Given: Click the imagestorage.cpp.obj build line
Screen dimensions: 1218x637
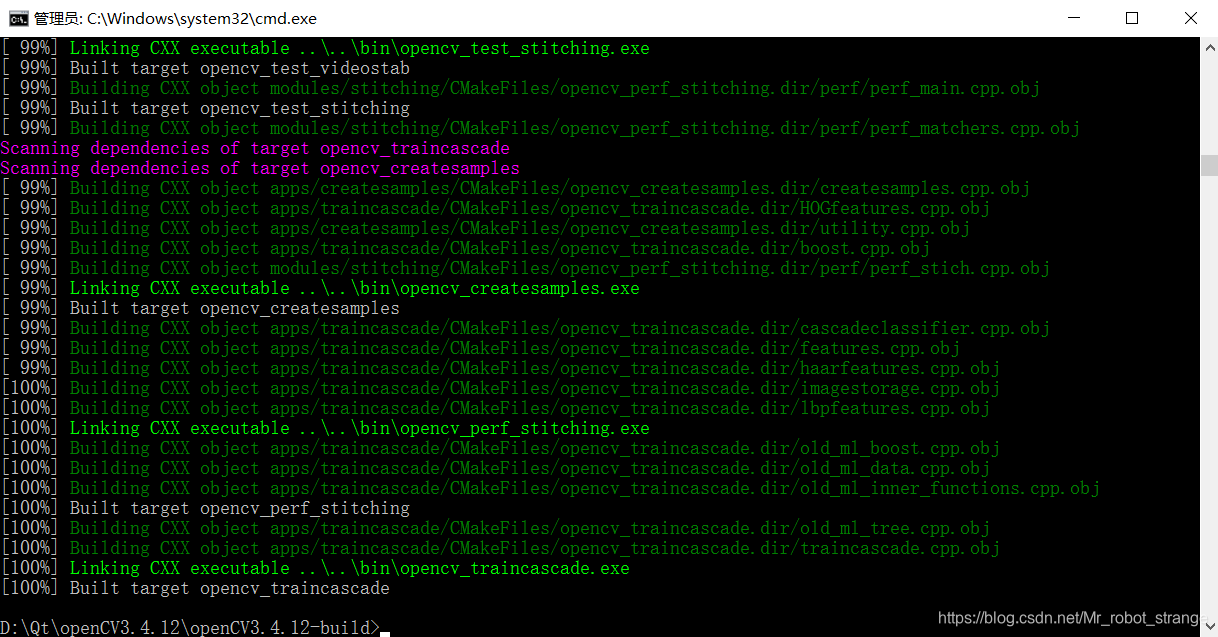Looking at the screenshot, I should pyautogui.click(x=500, y=388).
